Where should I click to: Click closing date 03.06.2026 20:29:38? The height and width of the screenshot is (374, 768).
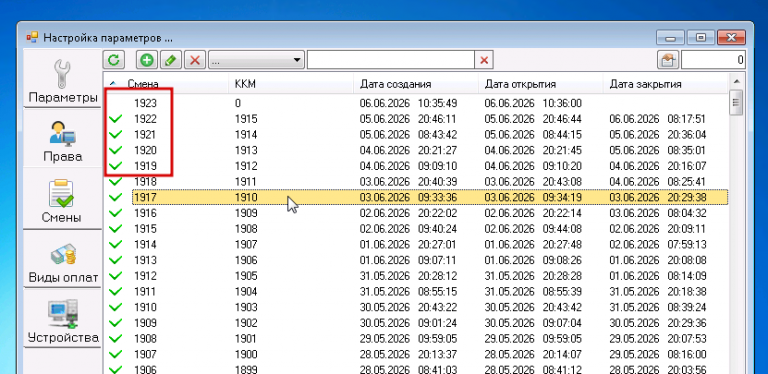(x=658, y=197)
